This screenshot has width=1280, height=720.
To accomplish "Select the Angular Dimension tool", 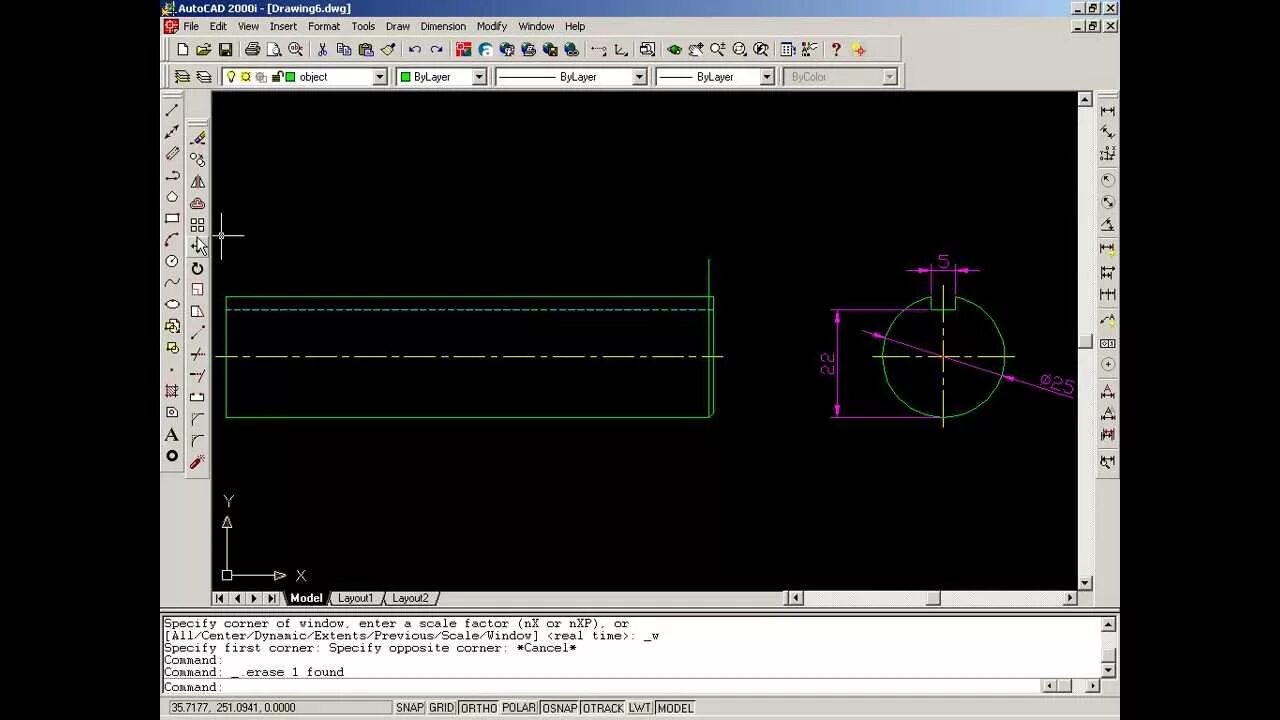I will tap(1107, 225).
